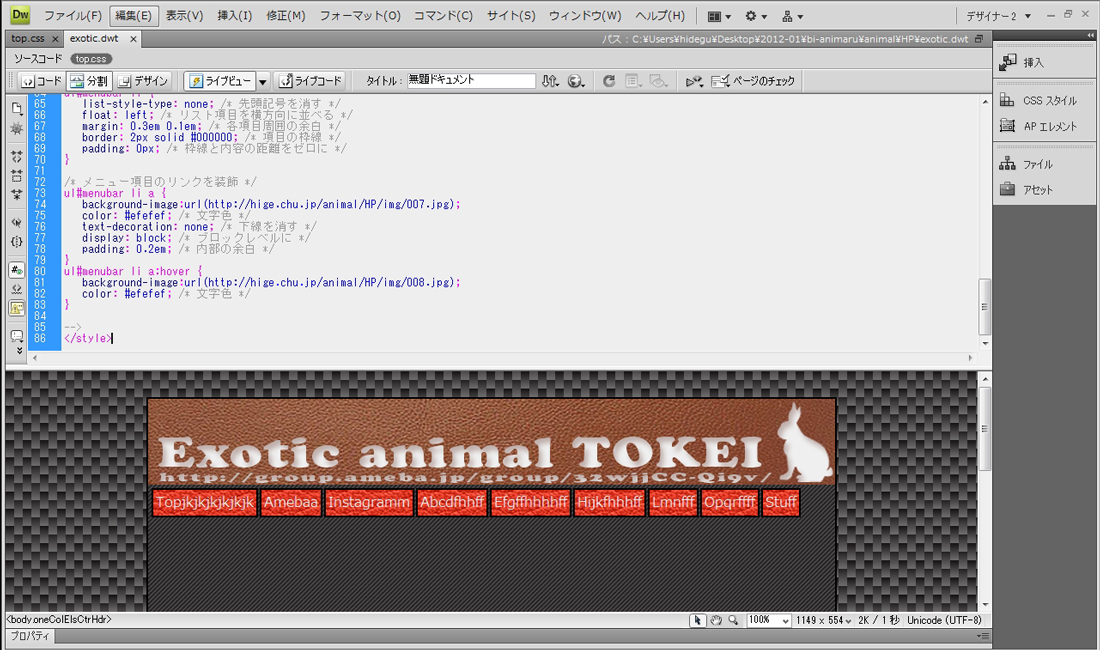
Task: Open Documents icon in coding toolbar
Action: (17, 108)
